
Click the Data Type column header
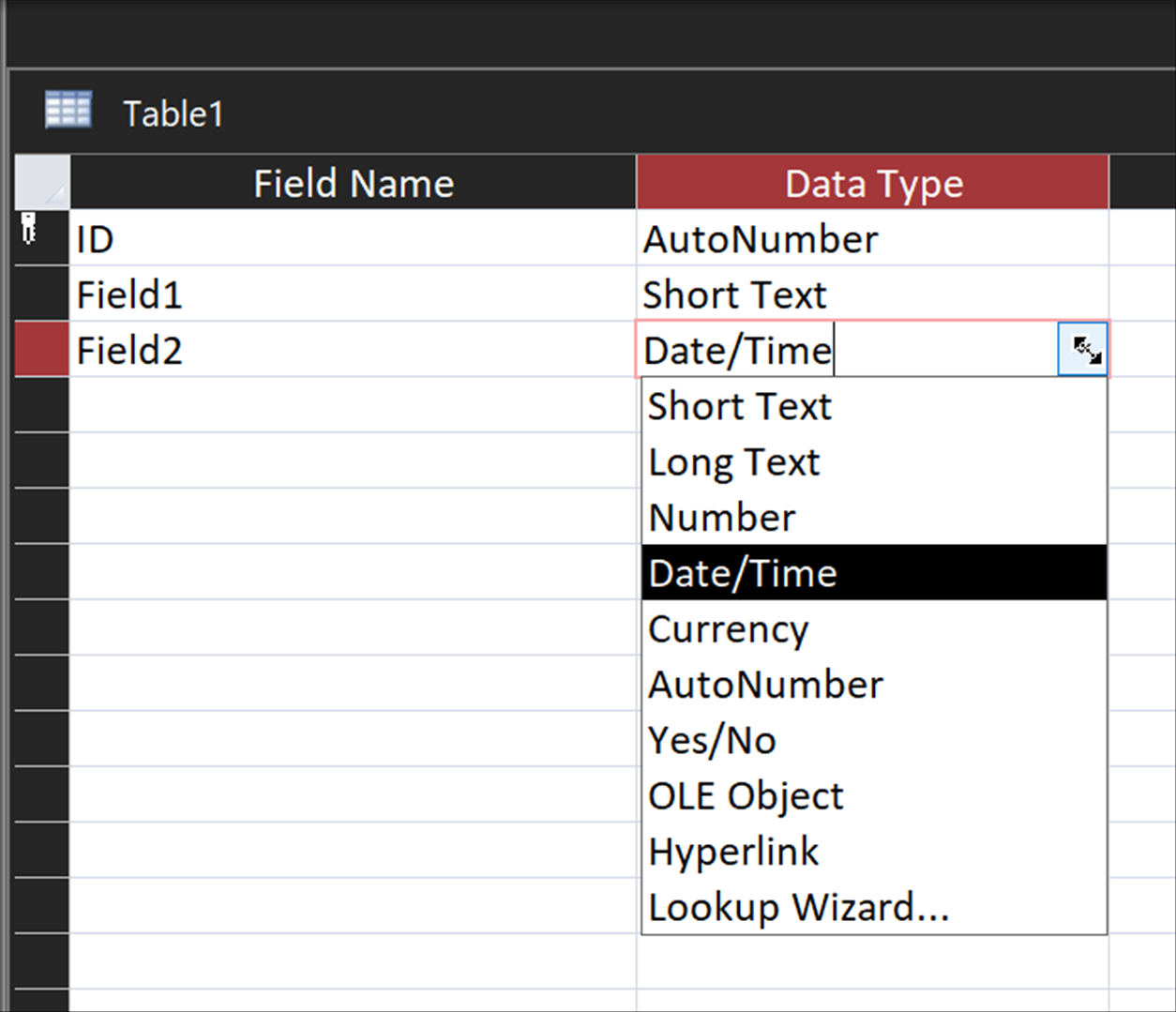pos(873,183)
